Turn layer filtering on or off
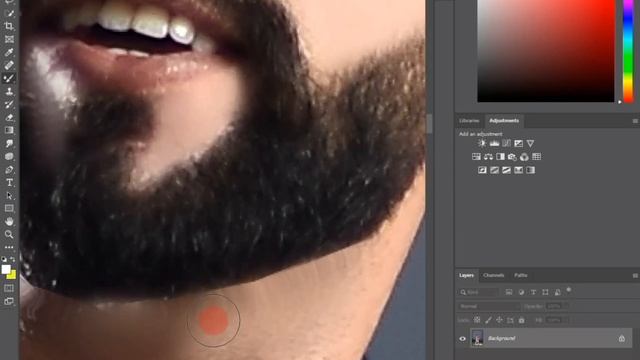Screen dimensions: 640x360 569,290
